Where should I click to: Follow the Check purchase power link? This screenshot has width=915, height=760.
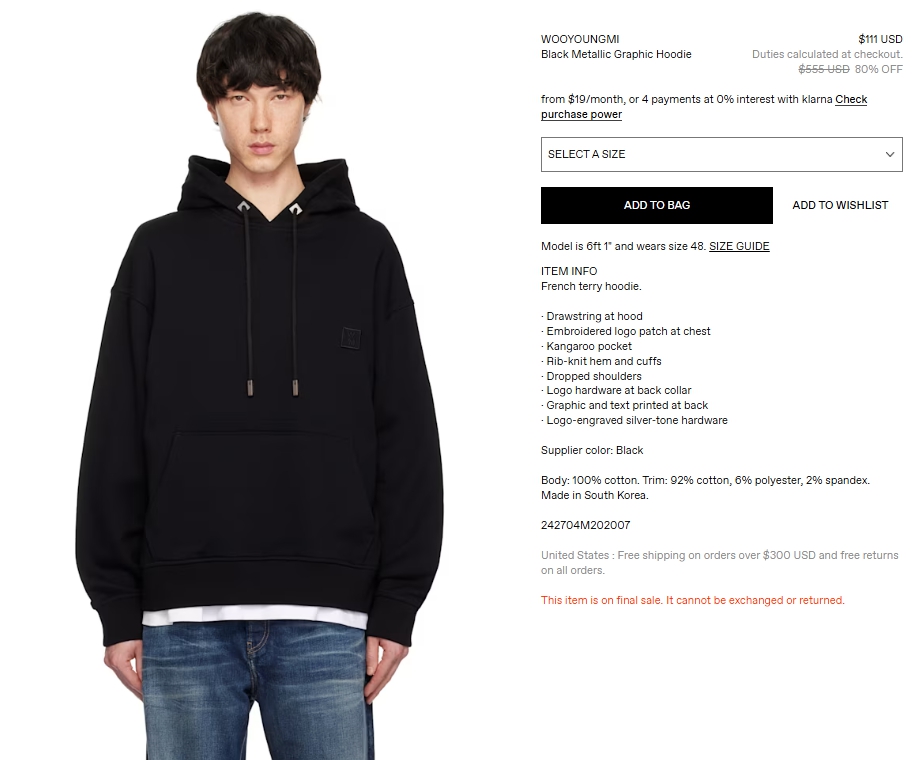pyautogui.click(x=704, y=107)
